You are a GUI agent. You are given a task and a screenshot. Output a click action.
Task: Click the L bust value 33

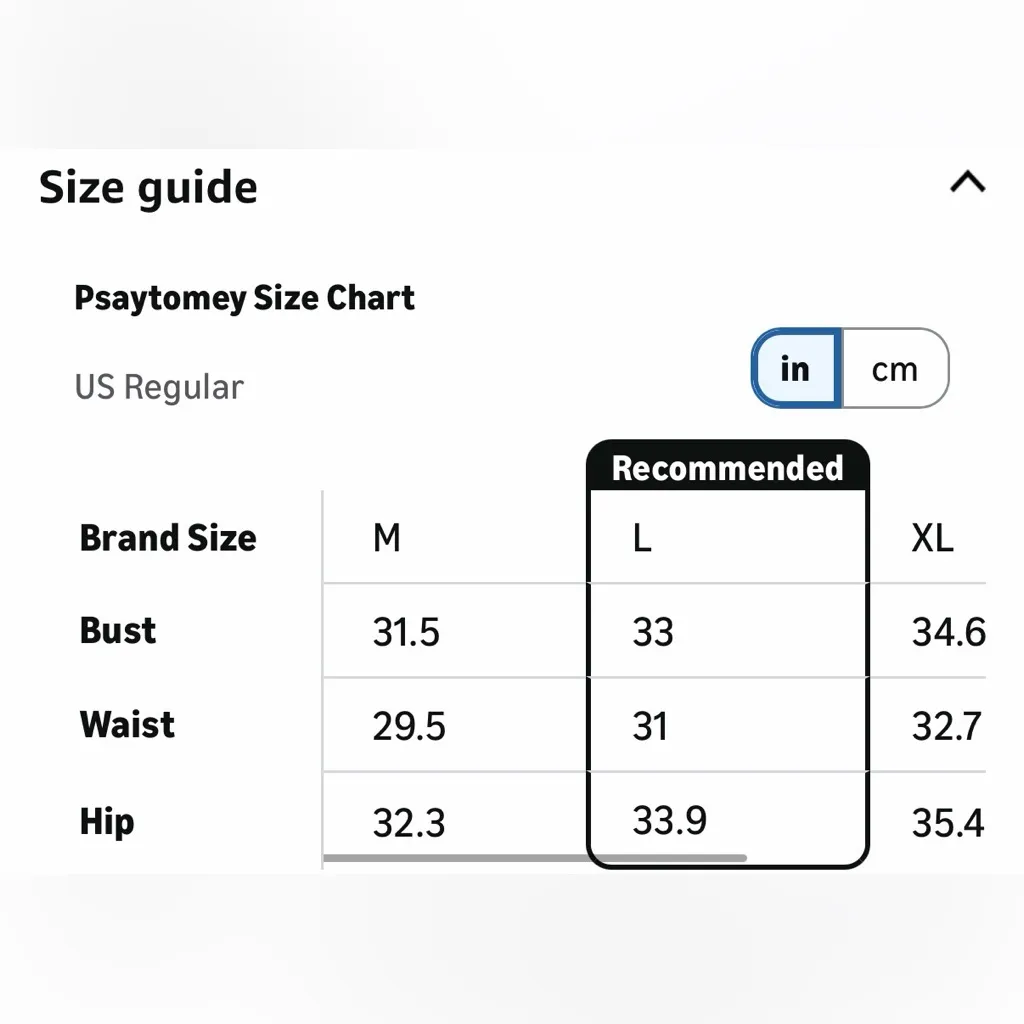point(653,632)
